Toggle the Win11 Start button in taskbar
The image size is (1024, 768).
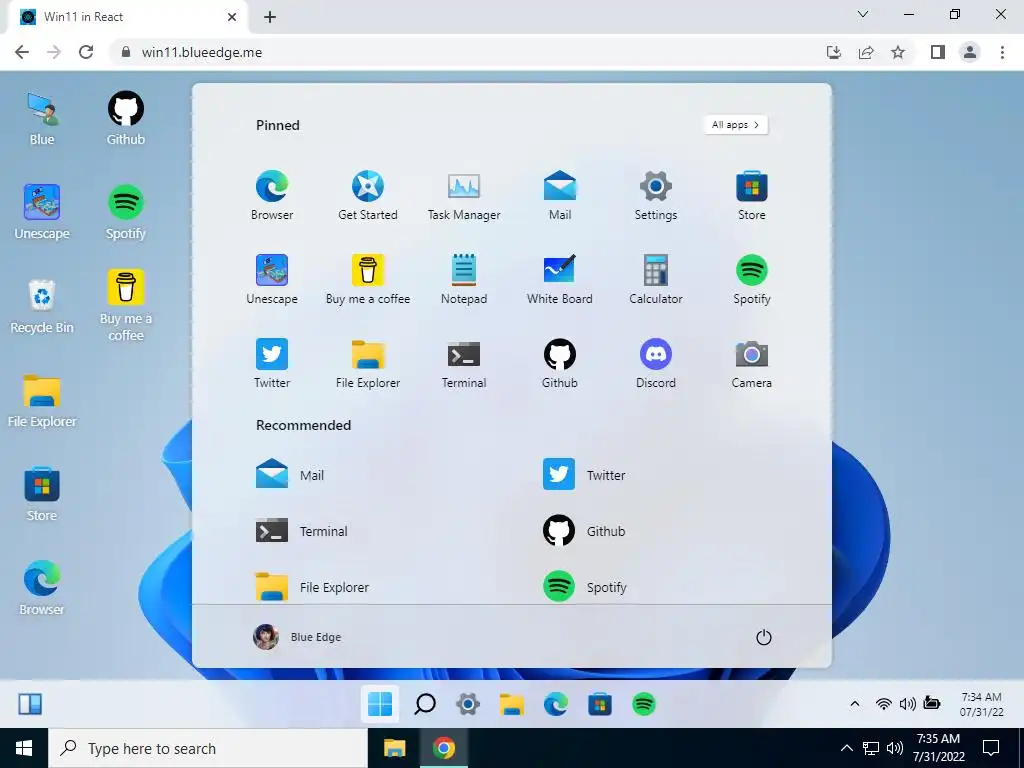coord(380,704)
